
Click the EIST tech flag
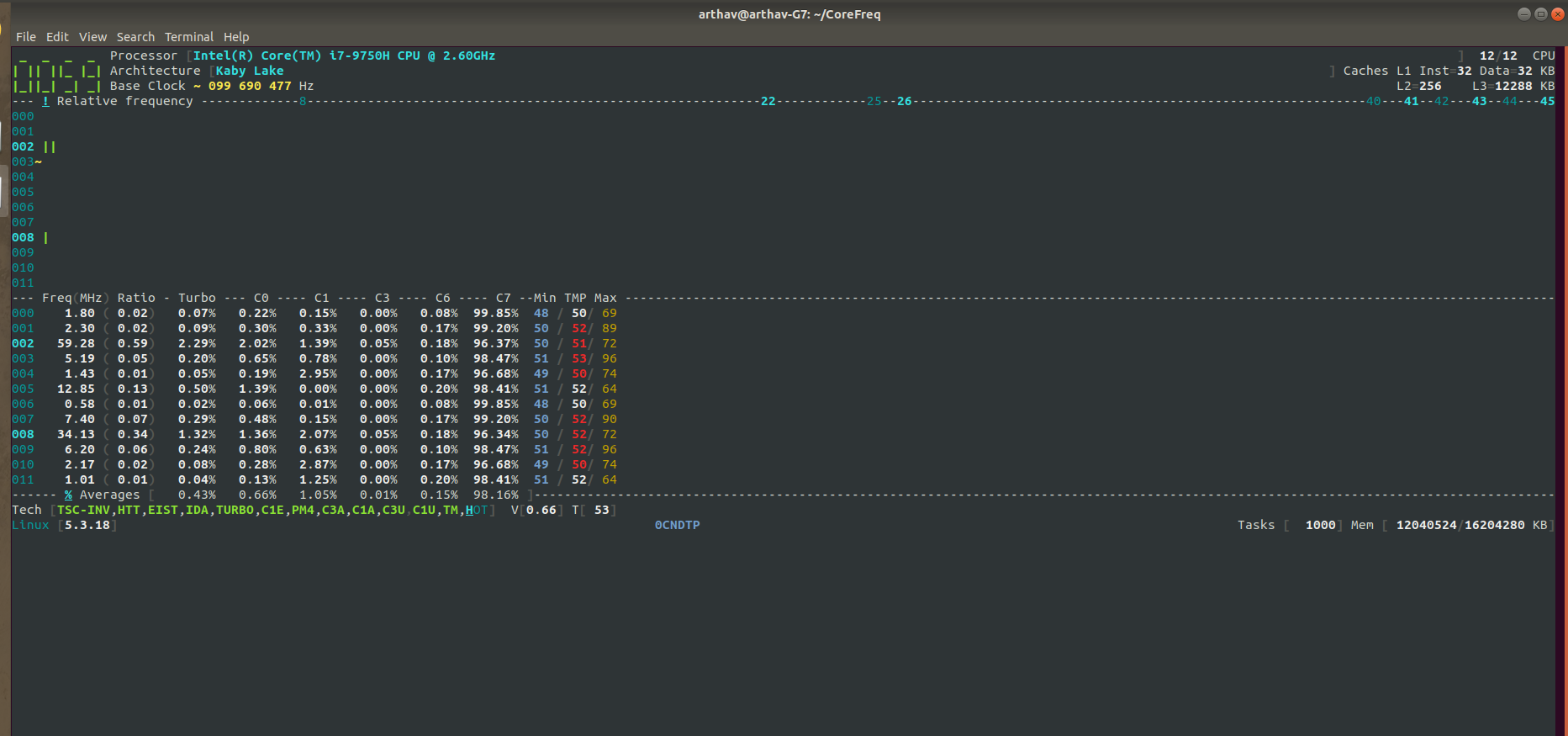click(163, 510)
